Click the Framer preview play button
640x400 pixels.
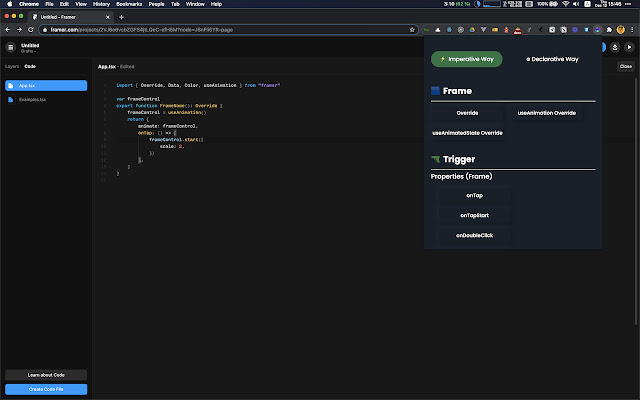[629, 47]
